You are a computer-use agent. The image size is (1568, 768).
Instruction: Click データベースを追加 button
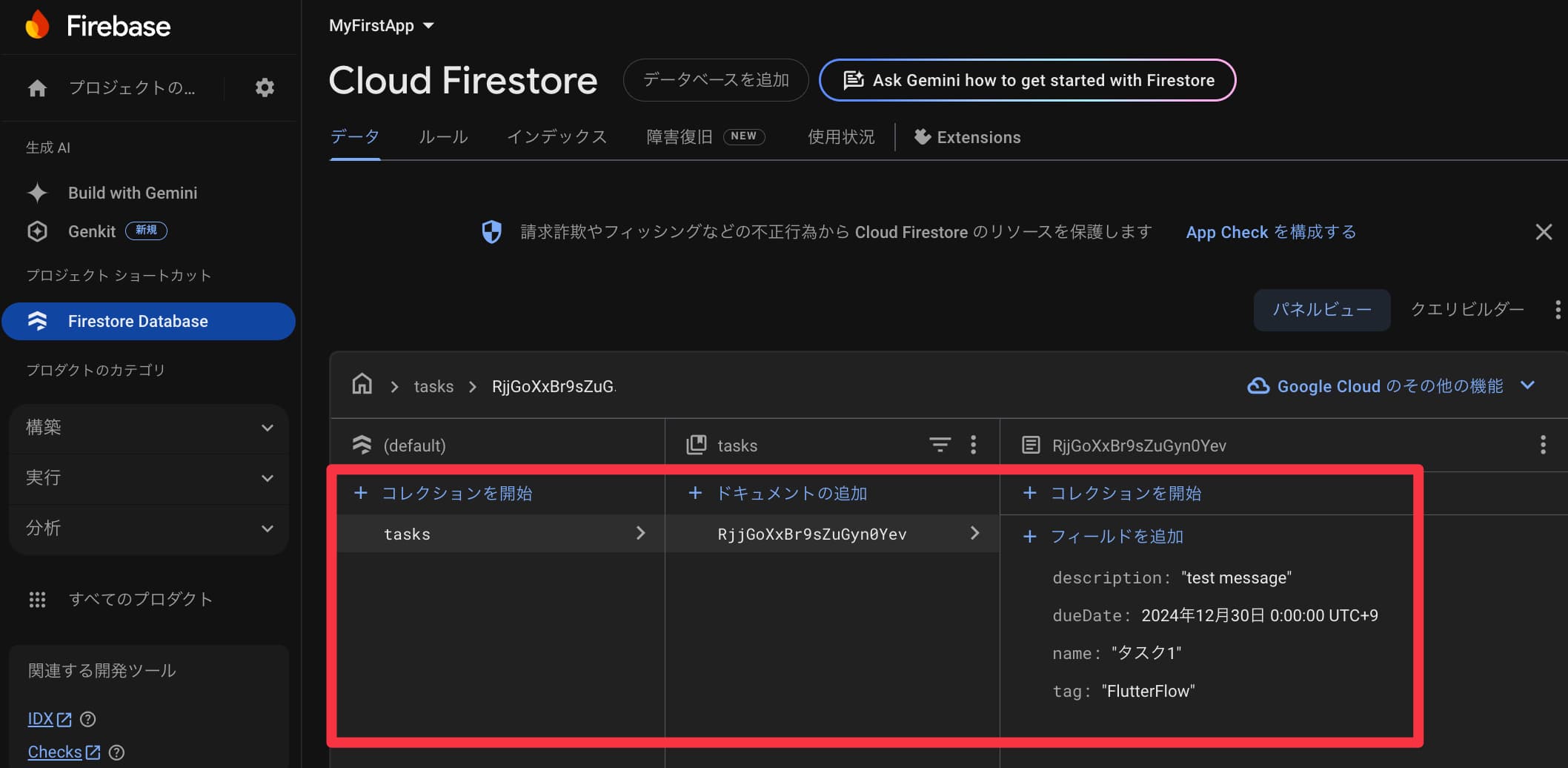pos(716,79)
